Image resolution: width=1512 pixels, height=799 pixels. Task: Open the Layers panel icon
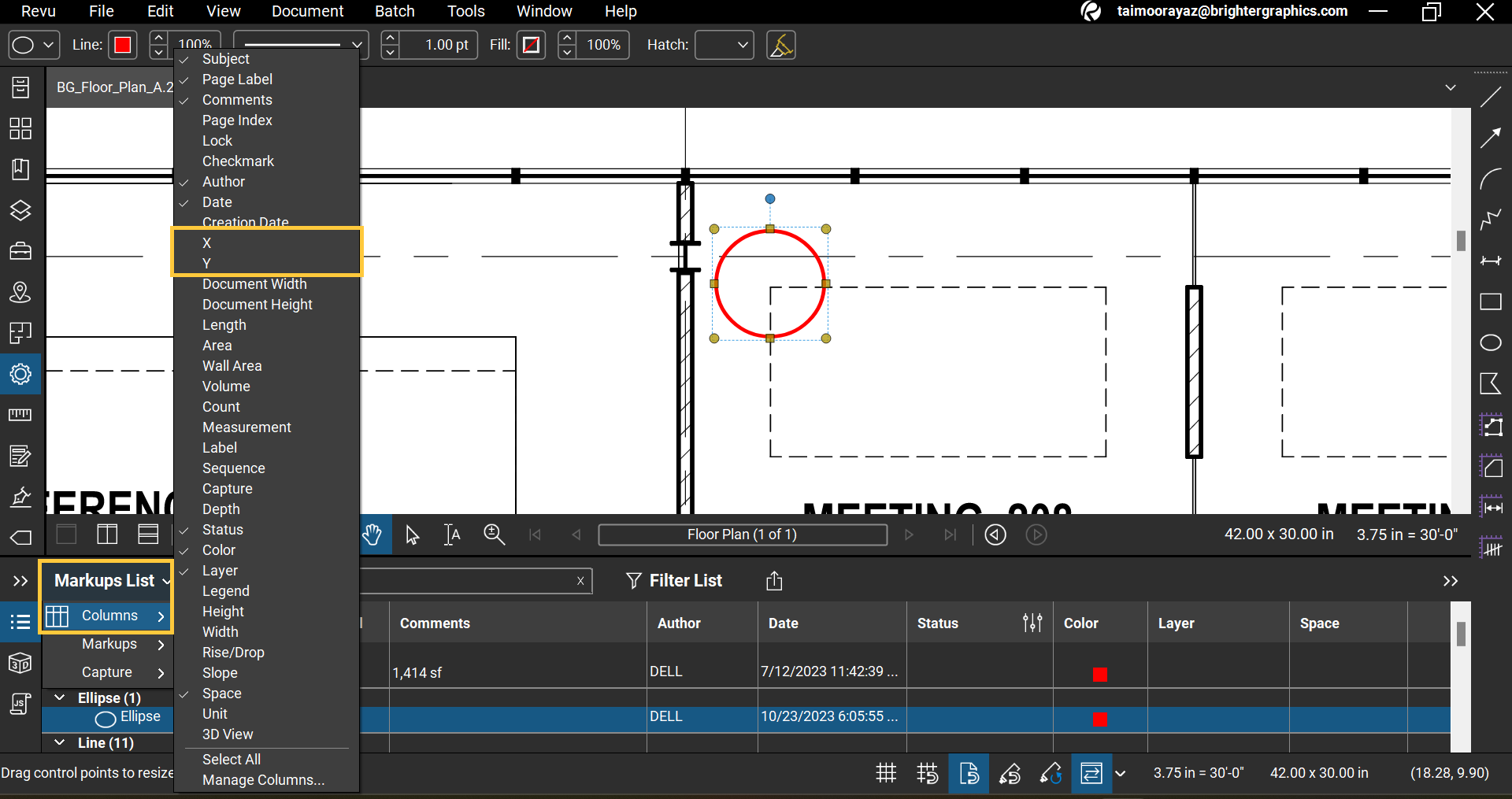tap(20, 210)
